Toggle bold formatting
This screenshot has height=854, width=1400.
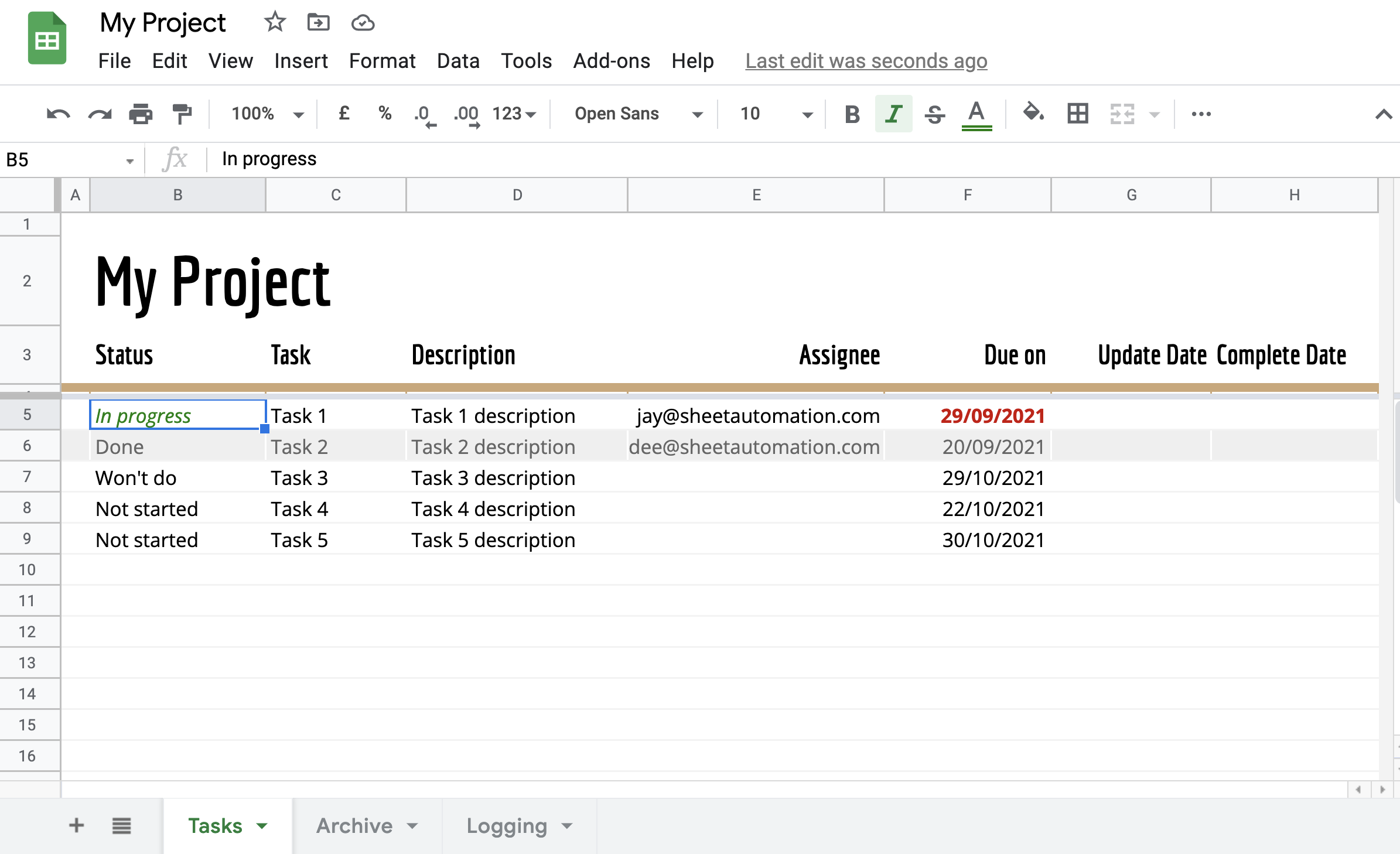tap(852, 114)
